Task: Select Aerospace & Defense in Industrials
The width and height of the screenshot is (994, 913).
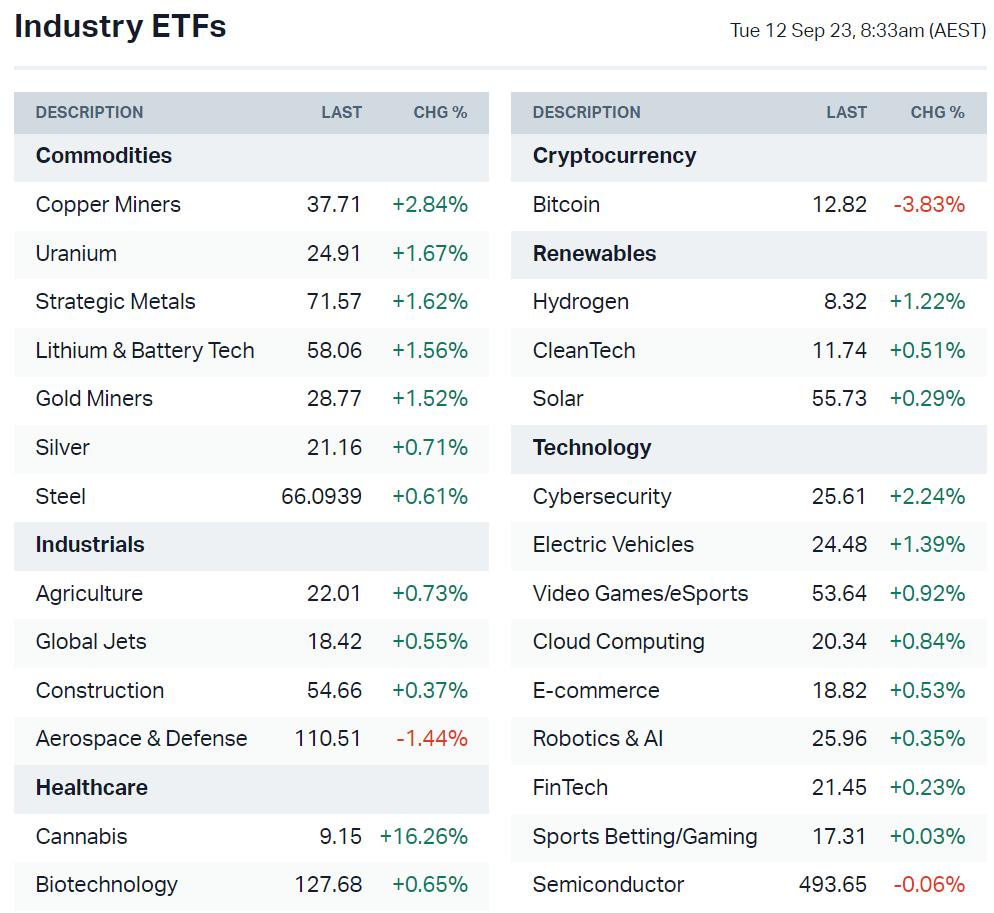Action: (x=141, y=739)
